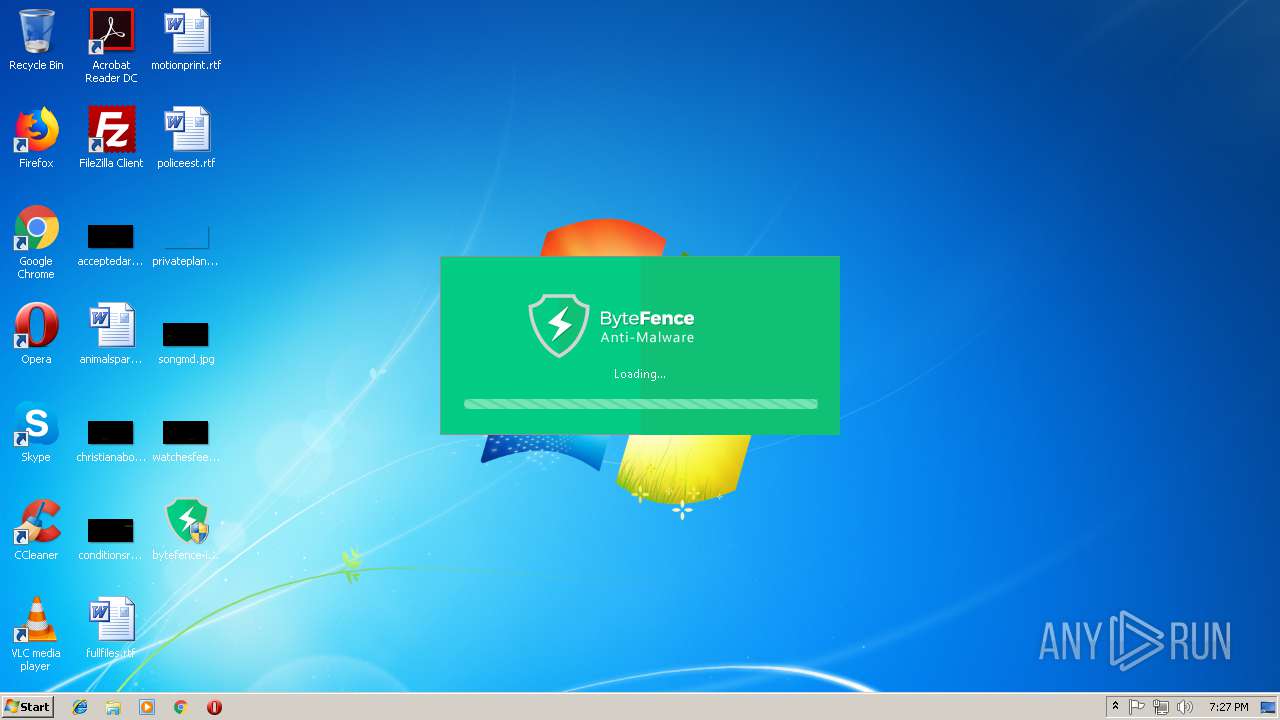1280x720 pixels.
Task: Click the Show desktop tray button
Action: pyautogui.click(x=1268, y=707)
